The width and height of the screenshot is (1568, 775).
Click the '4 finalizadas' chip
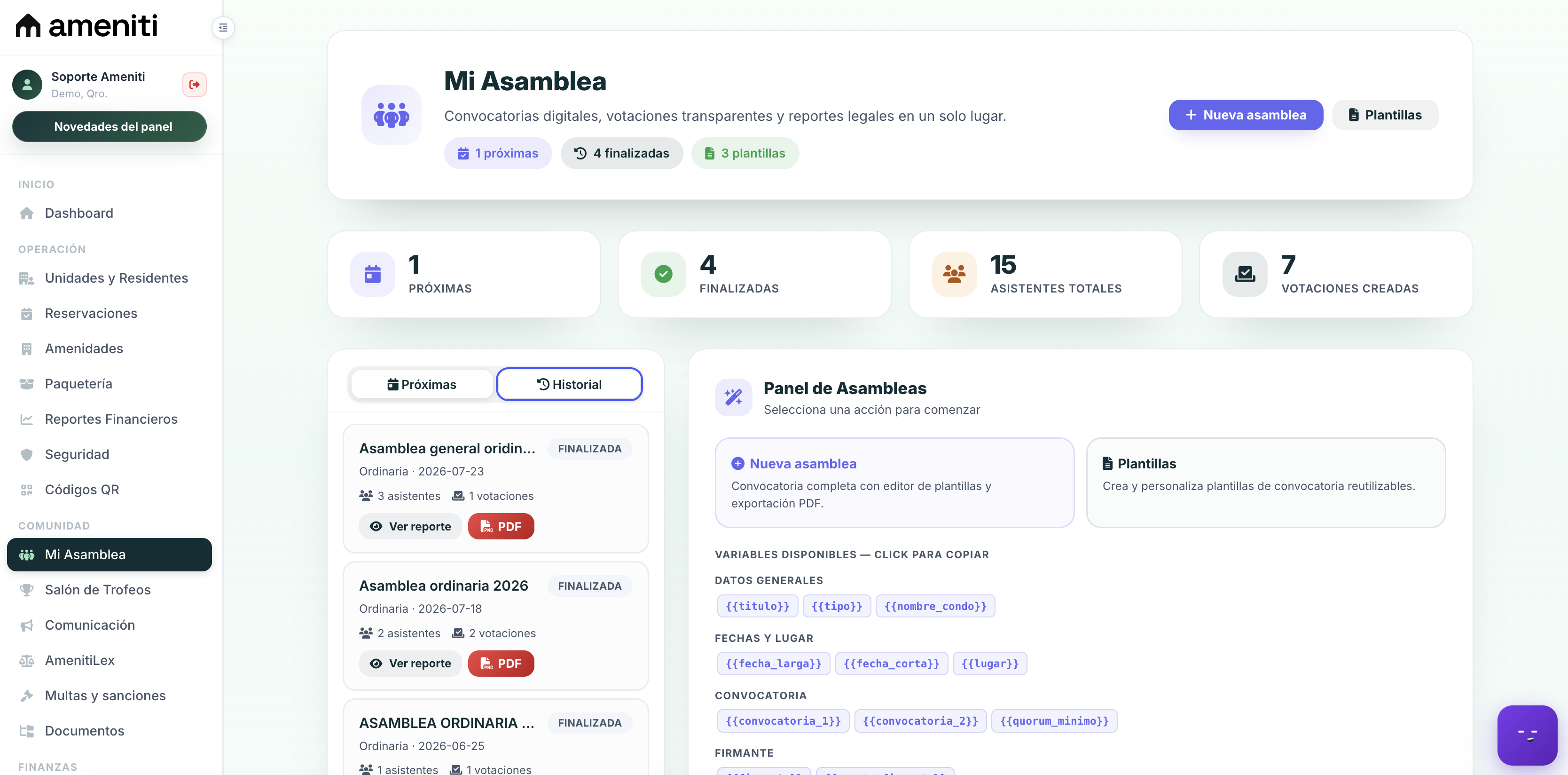(621, 153)
